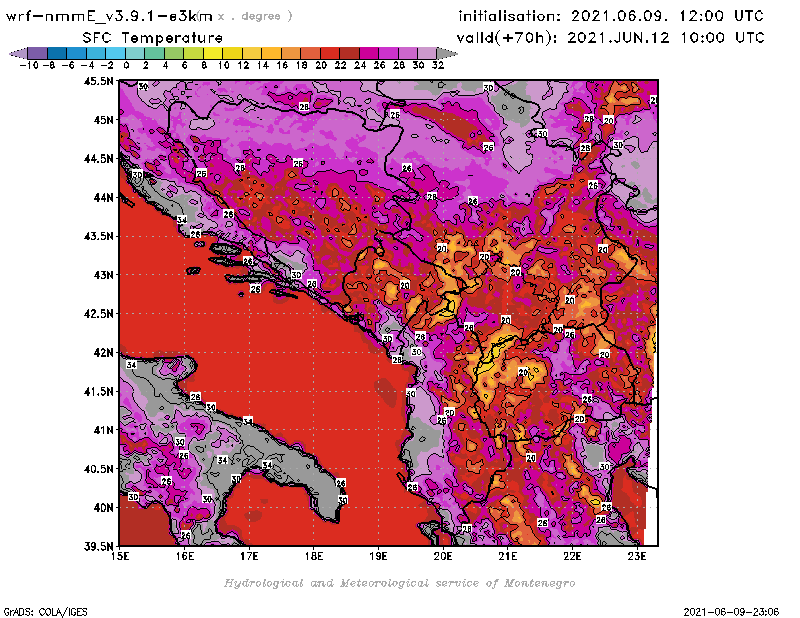Viewport: 800px width, 618px height.
Task: Click the '41N' latitude label
Action: (x=103, y=430)
